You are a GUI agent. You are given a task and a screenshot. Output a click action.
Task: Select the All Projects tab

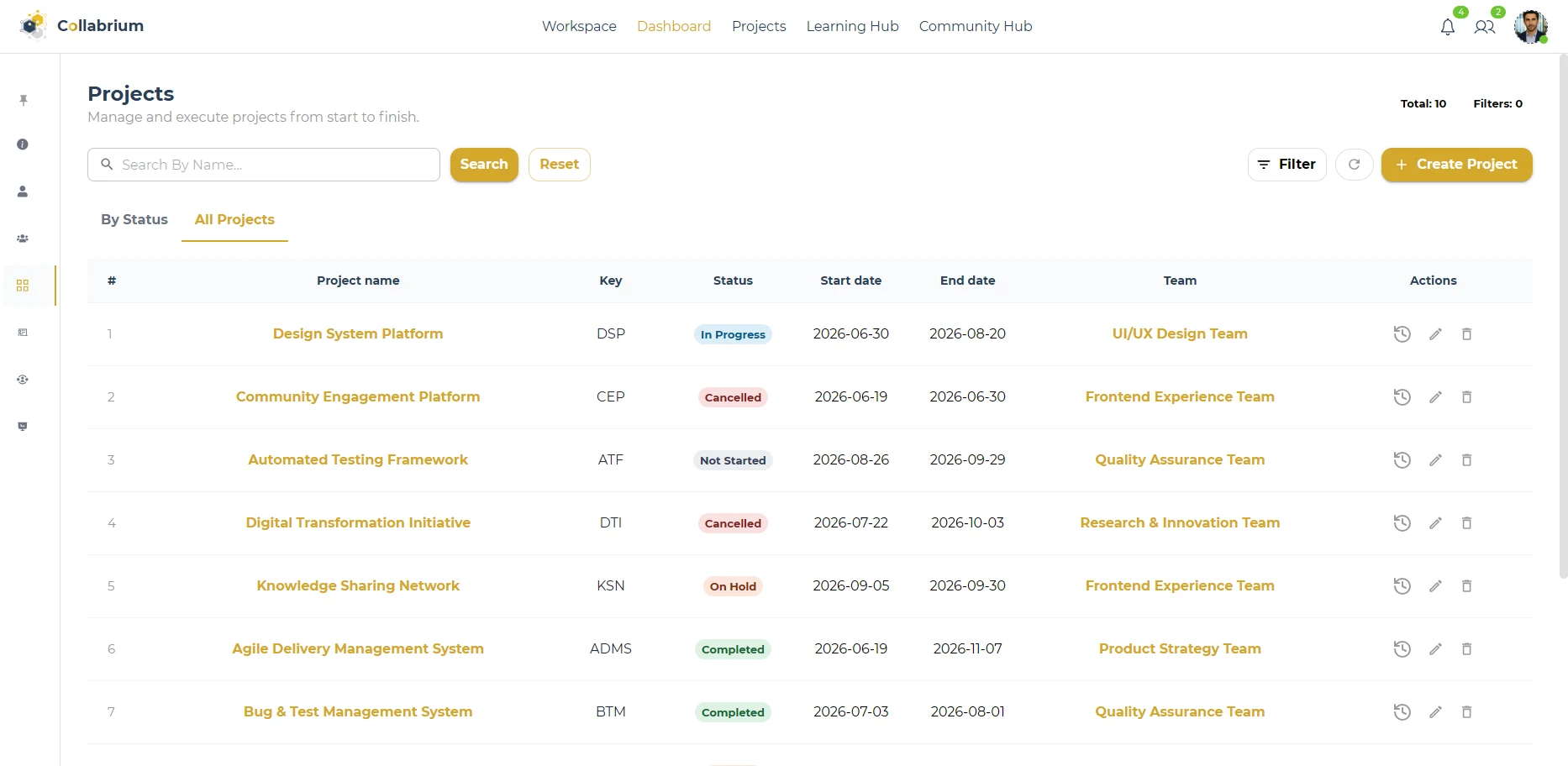pyautogui.click(x=234, y=219)
